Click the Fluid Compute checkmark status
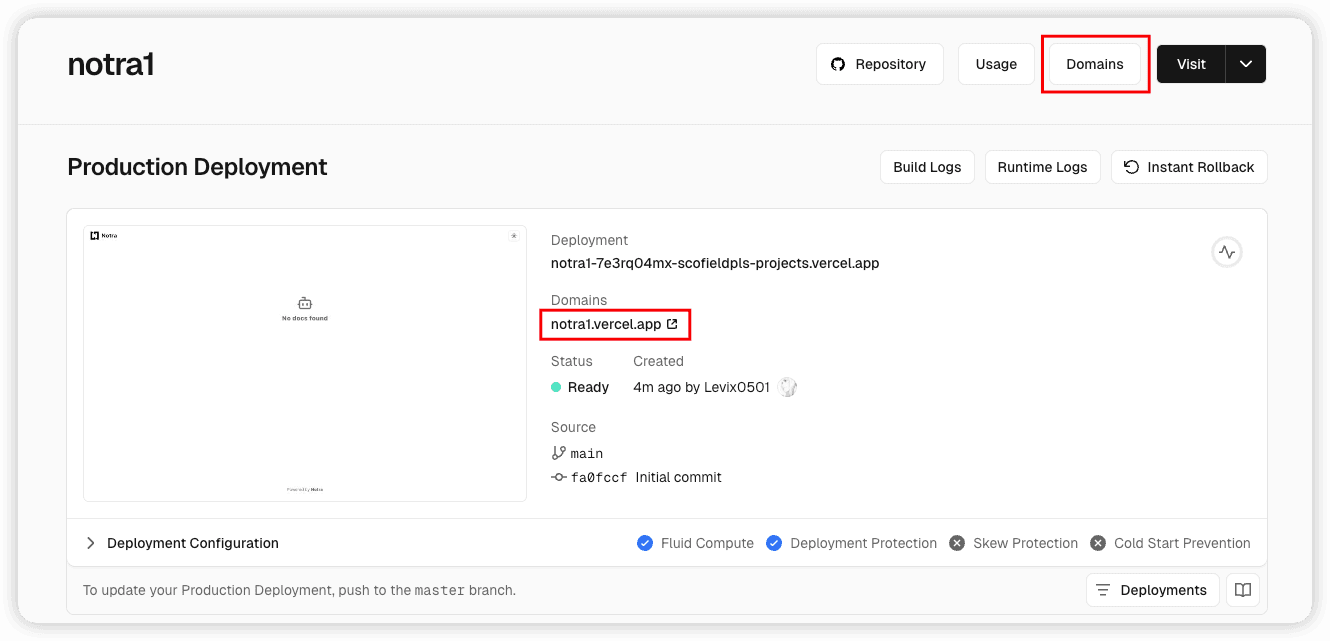The height and width of the screenshot is (641, 1330). click(x=645, y=543)
